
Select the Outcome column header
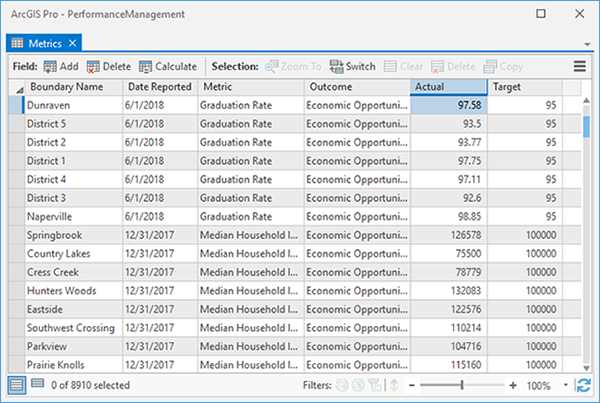click(x=357, y=87)
